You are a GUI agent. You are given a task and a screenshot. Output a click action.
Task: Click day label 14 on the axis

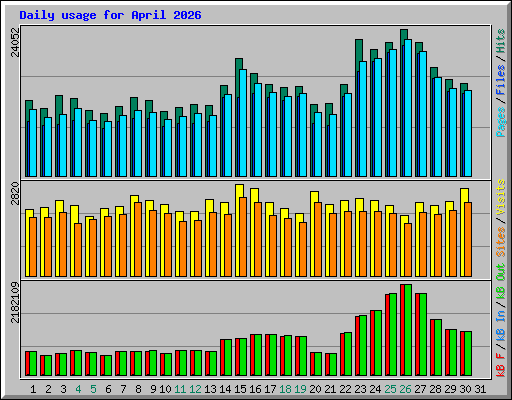click(225, 389)
